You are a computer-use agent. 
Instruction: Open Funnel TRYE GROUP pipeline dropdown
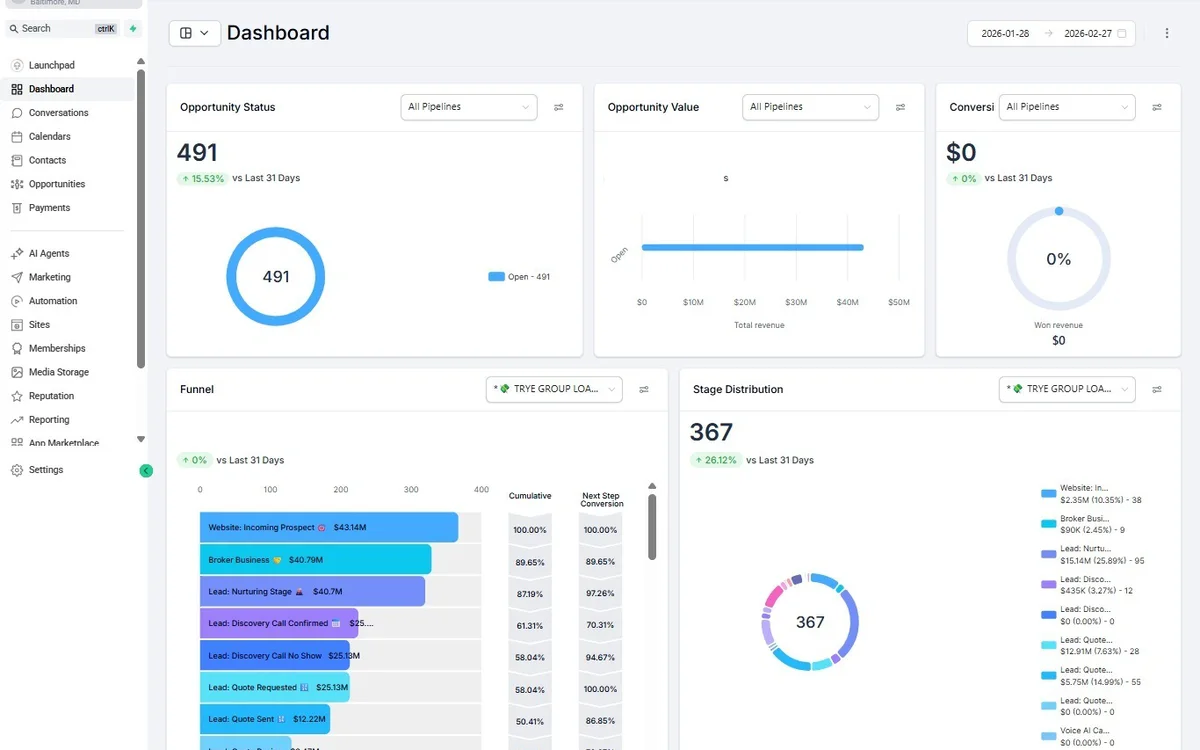(554, 389)
